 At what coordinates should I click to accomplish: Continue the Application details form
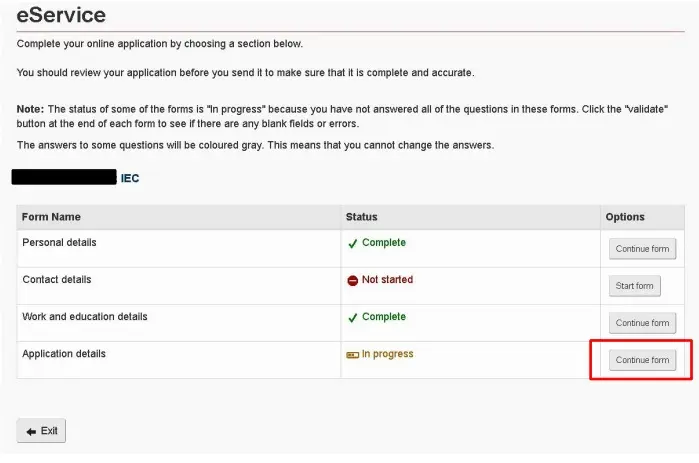[x=642, y=360]
